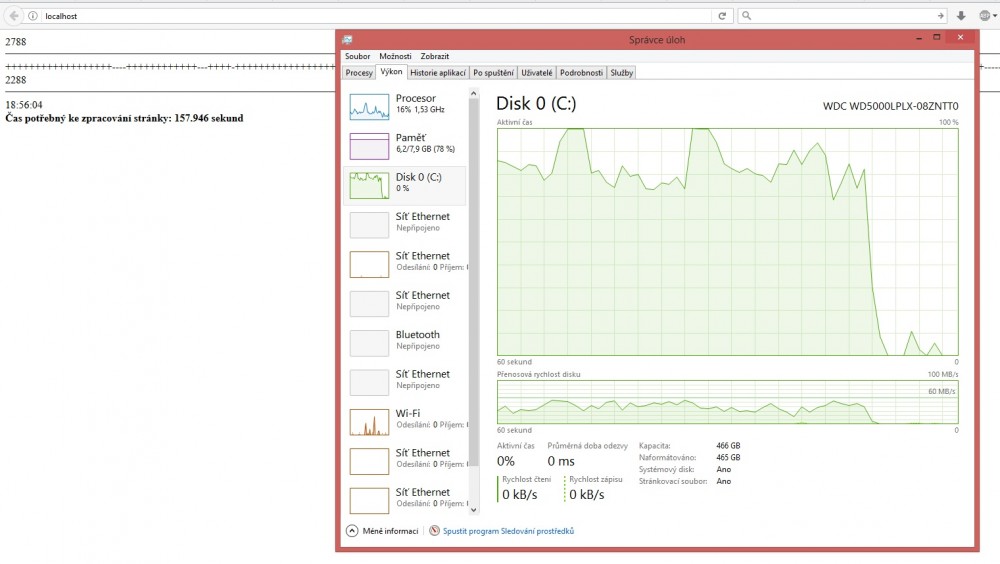This screenshot has width=1000, height=564.
Task: Switch to the Podrobnosti tab
Action: [x=581, y=73]
